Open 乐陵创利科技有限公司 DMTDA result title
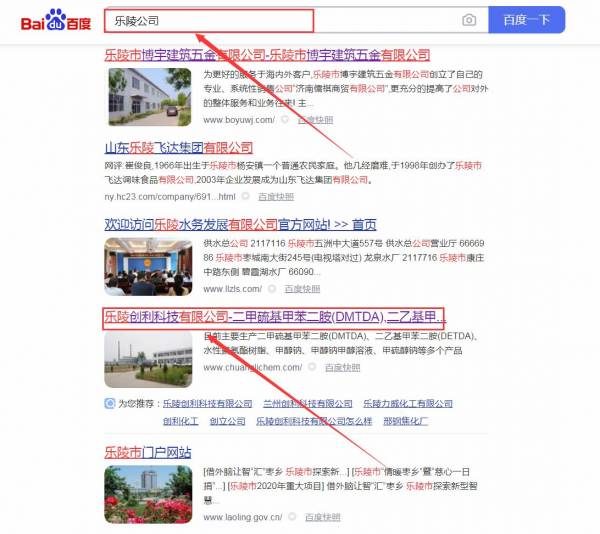Screen dimensions: 600x534 (274, 316)
